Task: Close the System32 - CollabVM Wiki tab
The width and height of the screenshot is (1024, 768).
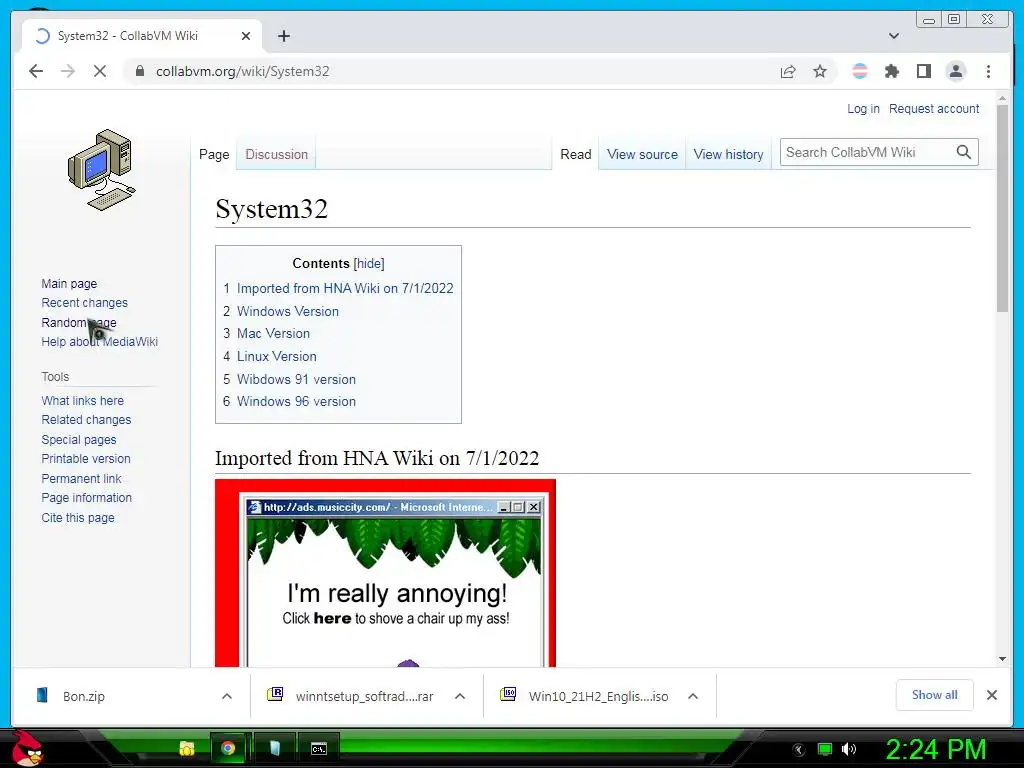Action: (246, 36)
